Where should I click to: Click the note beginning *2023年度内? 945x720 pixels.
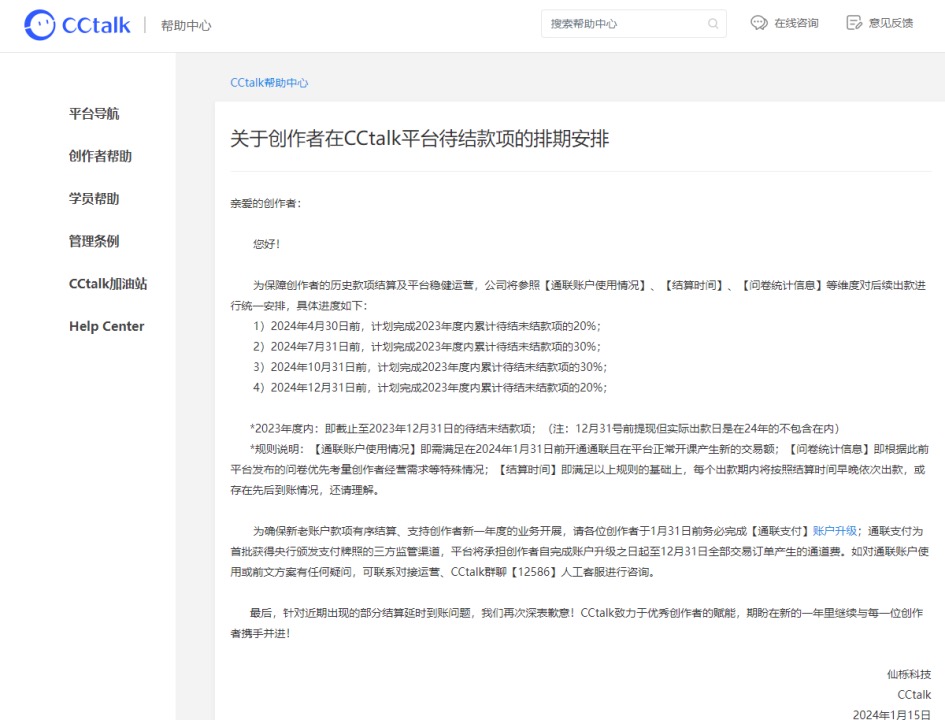[x=545, y=428]
